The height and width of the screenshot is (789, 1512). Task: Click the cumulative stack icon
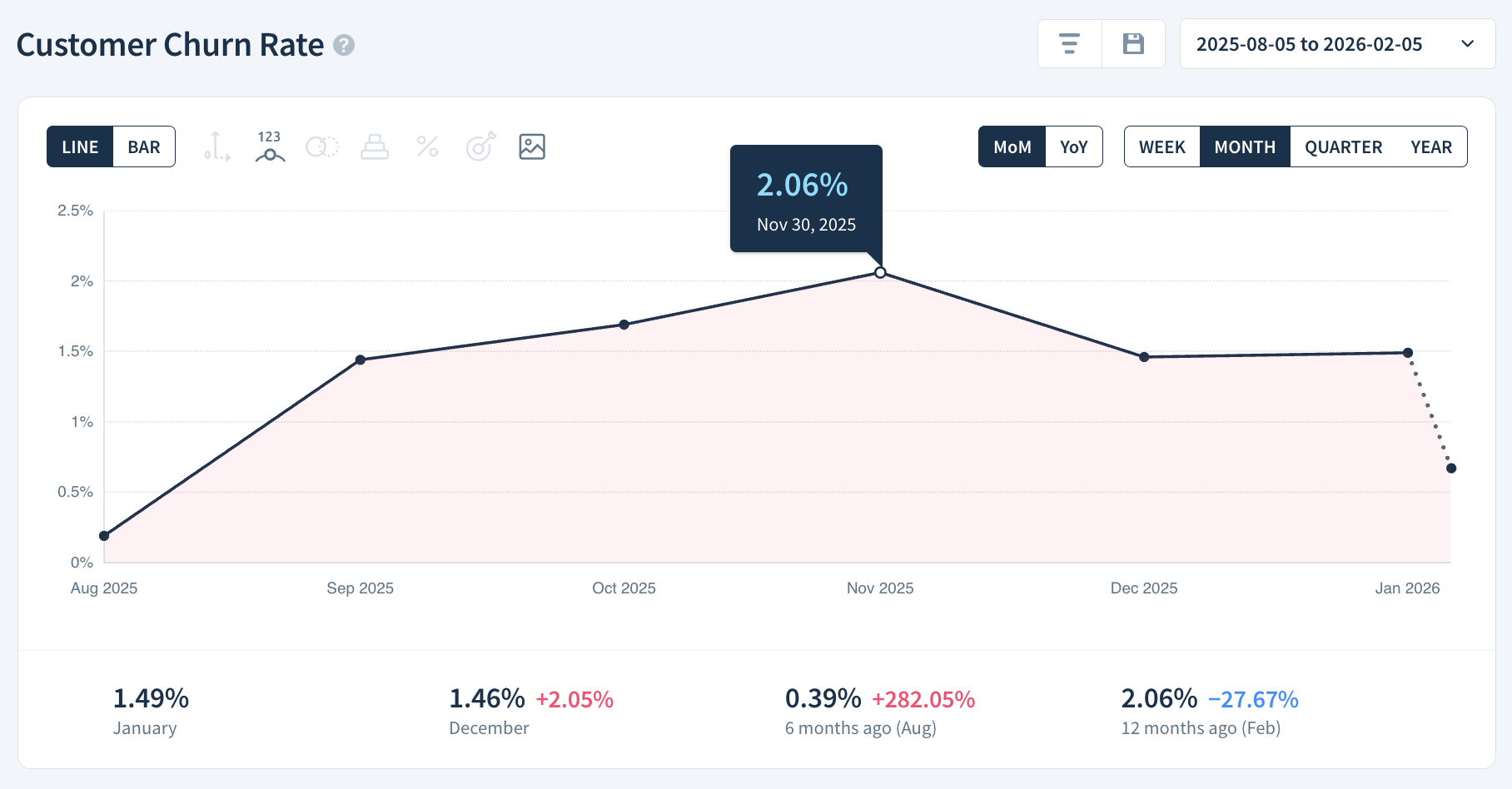pyautogui.click(x=375, y=146)
